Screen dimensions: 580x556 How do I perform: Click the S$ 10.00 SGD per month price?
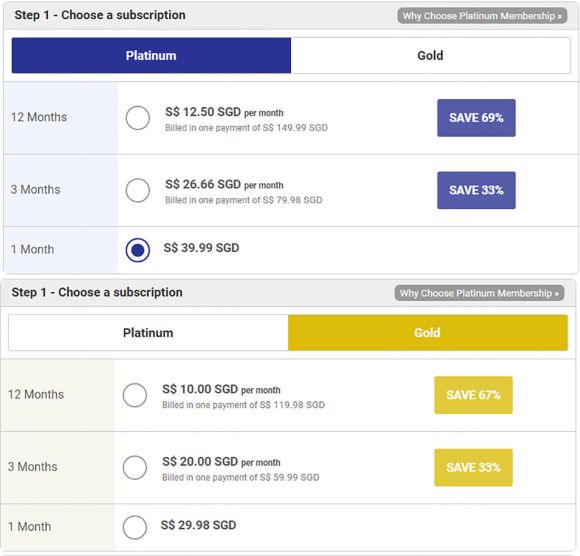[x=221, y=390]
